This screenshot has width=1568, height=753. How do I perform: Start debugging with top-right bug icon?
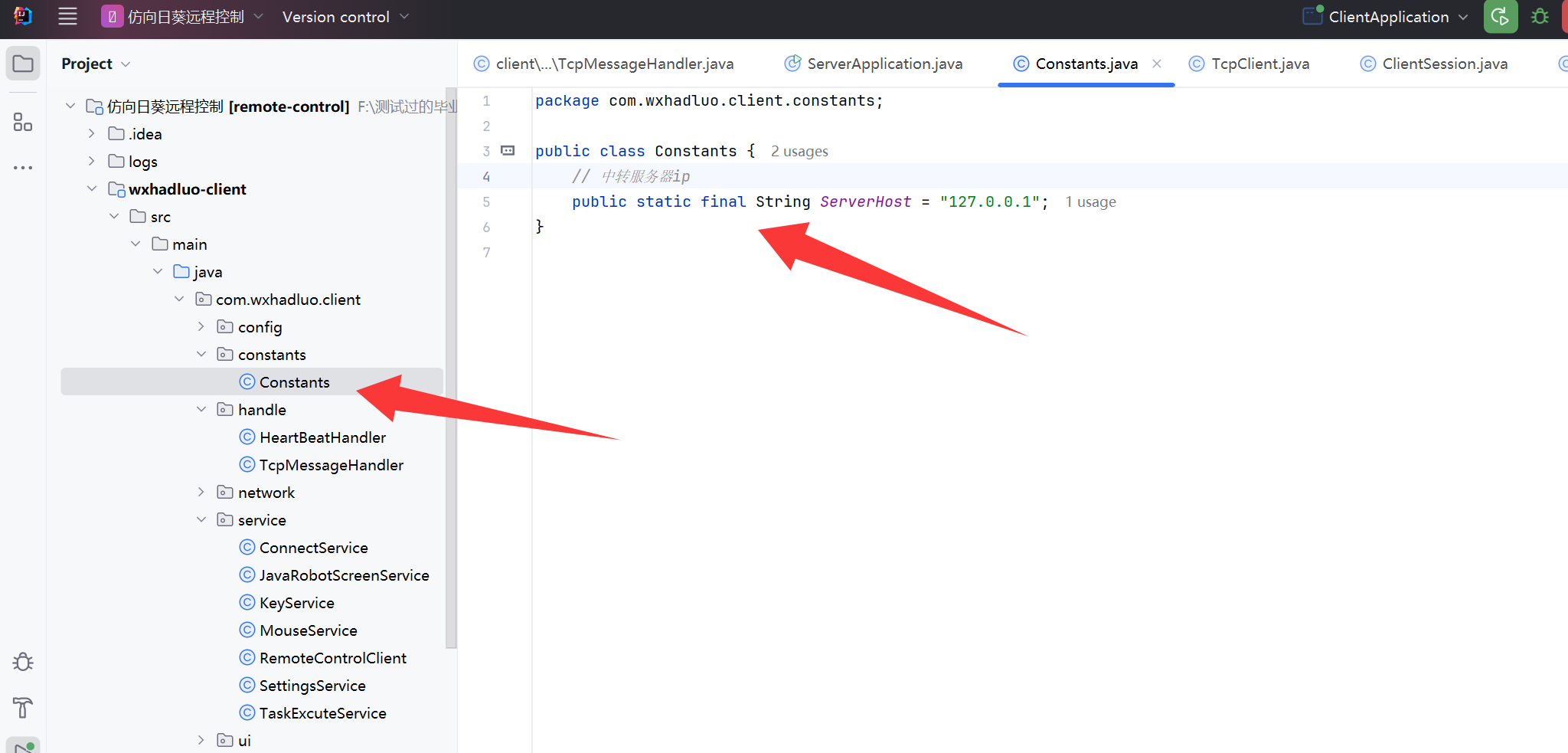[1540, 16]
